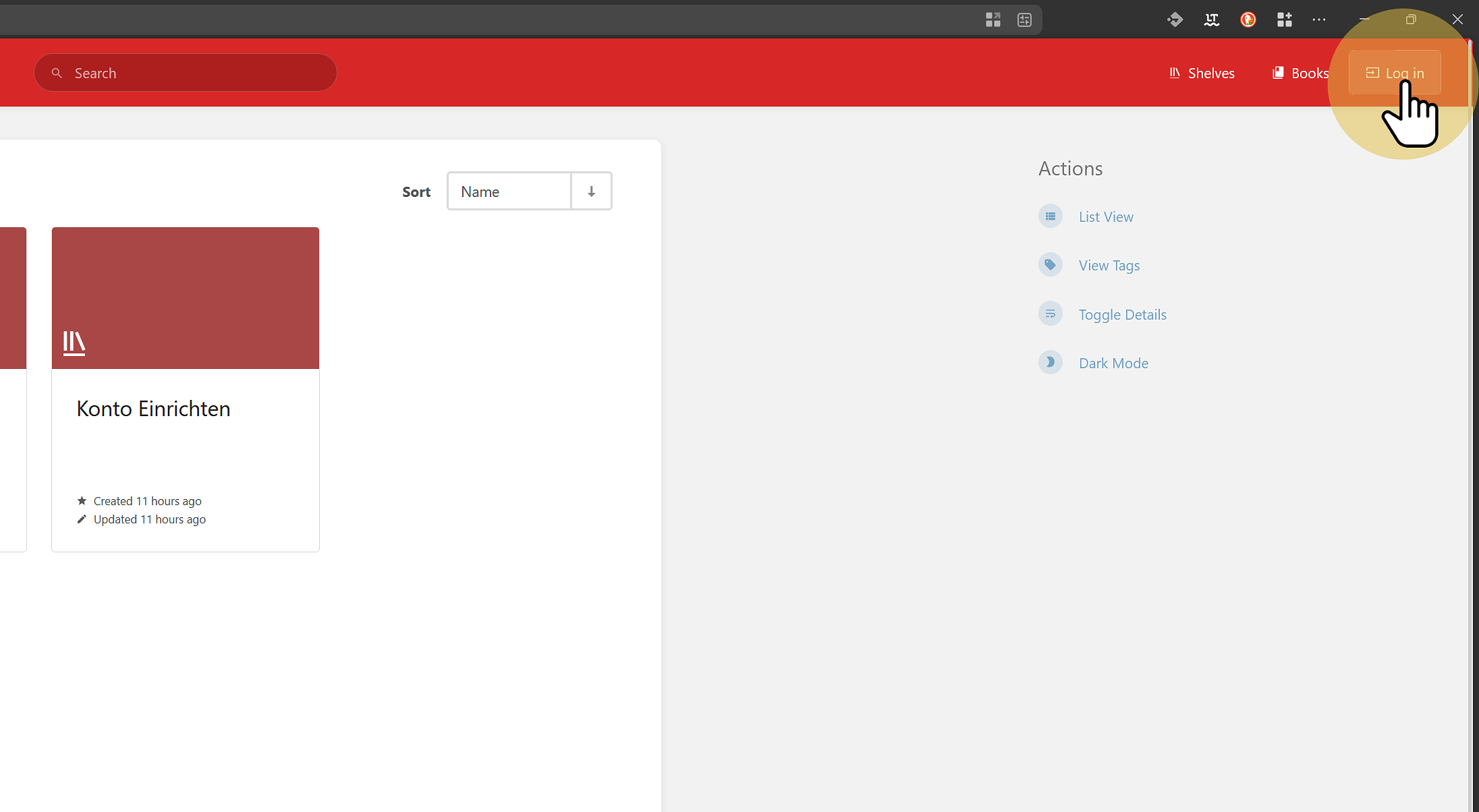Viewport: 1479px width, 812px height.
Task: Go to Books in the header
Action: point(1300,73)
